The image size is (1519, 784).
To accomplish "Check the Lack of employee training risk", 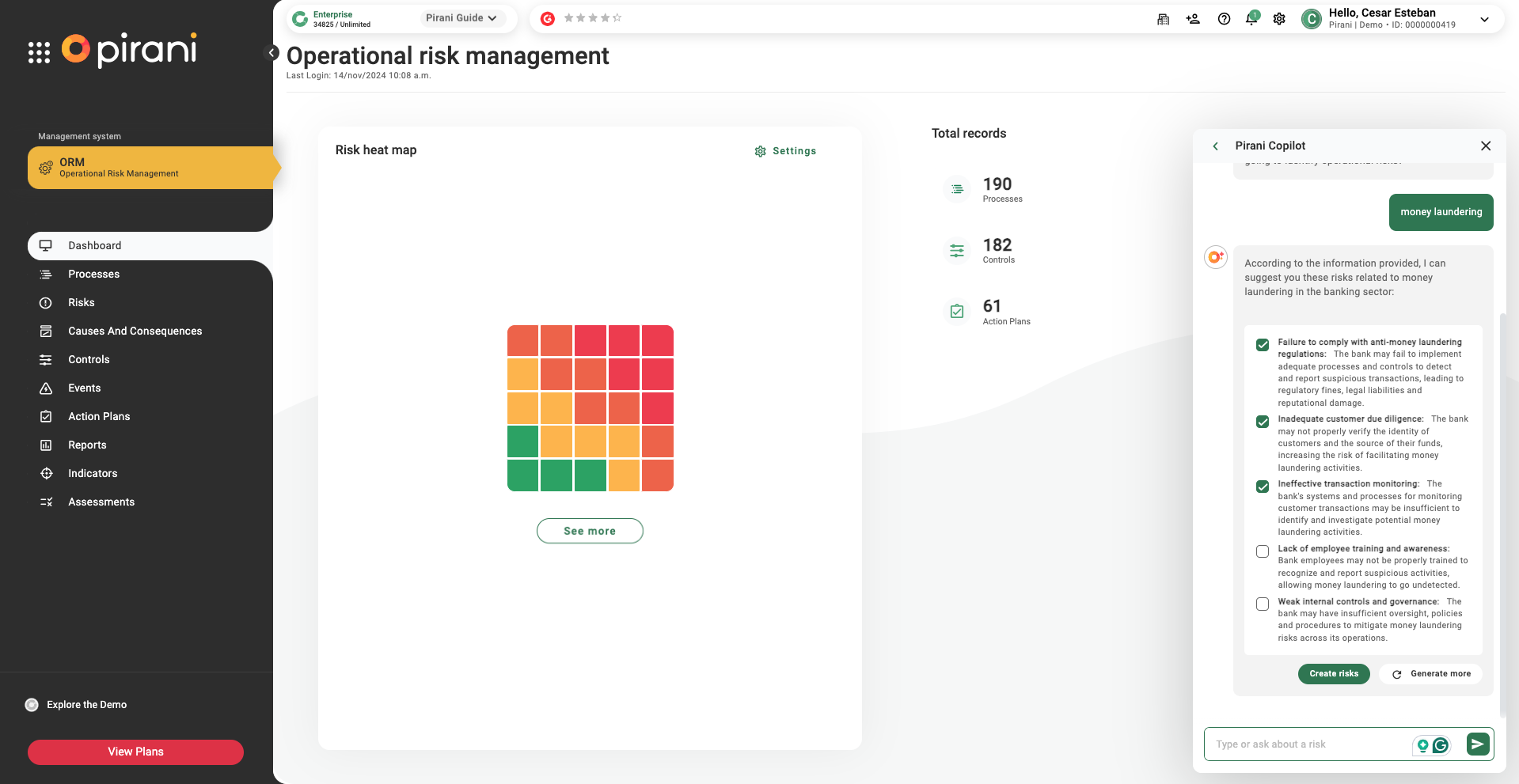I will [x=1262, y=551].
